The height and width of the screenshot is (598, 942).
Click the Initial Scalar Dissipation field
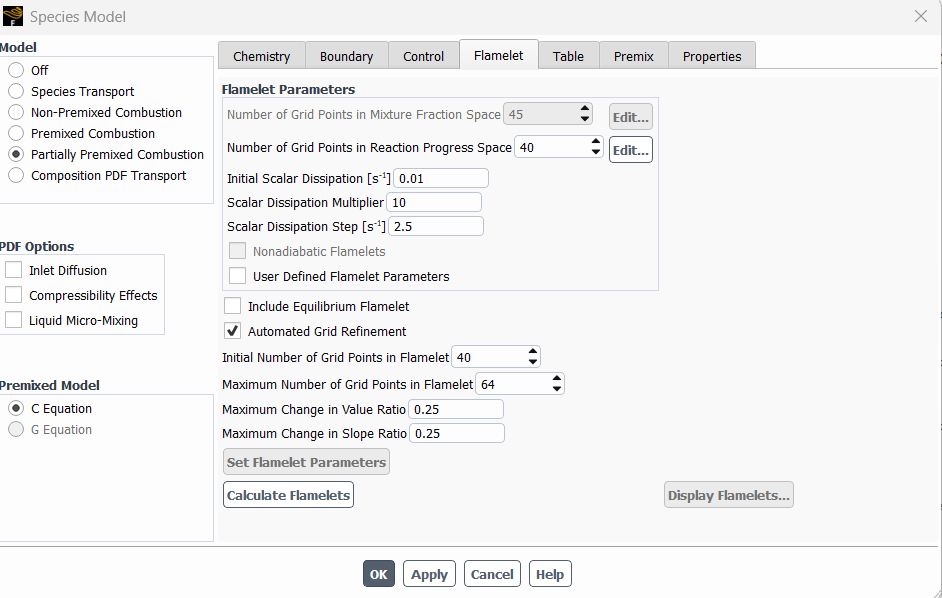(441, 178)
